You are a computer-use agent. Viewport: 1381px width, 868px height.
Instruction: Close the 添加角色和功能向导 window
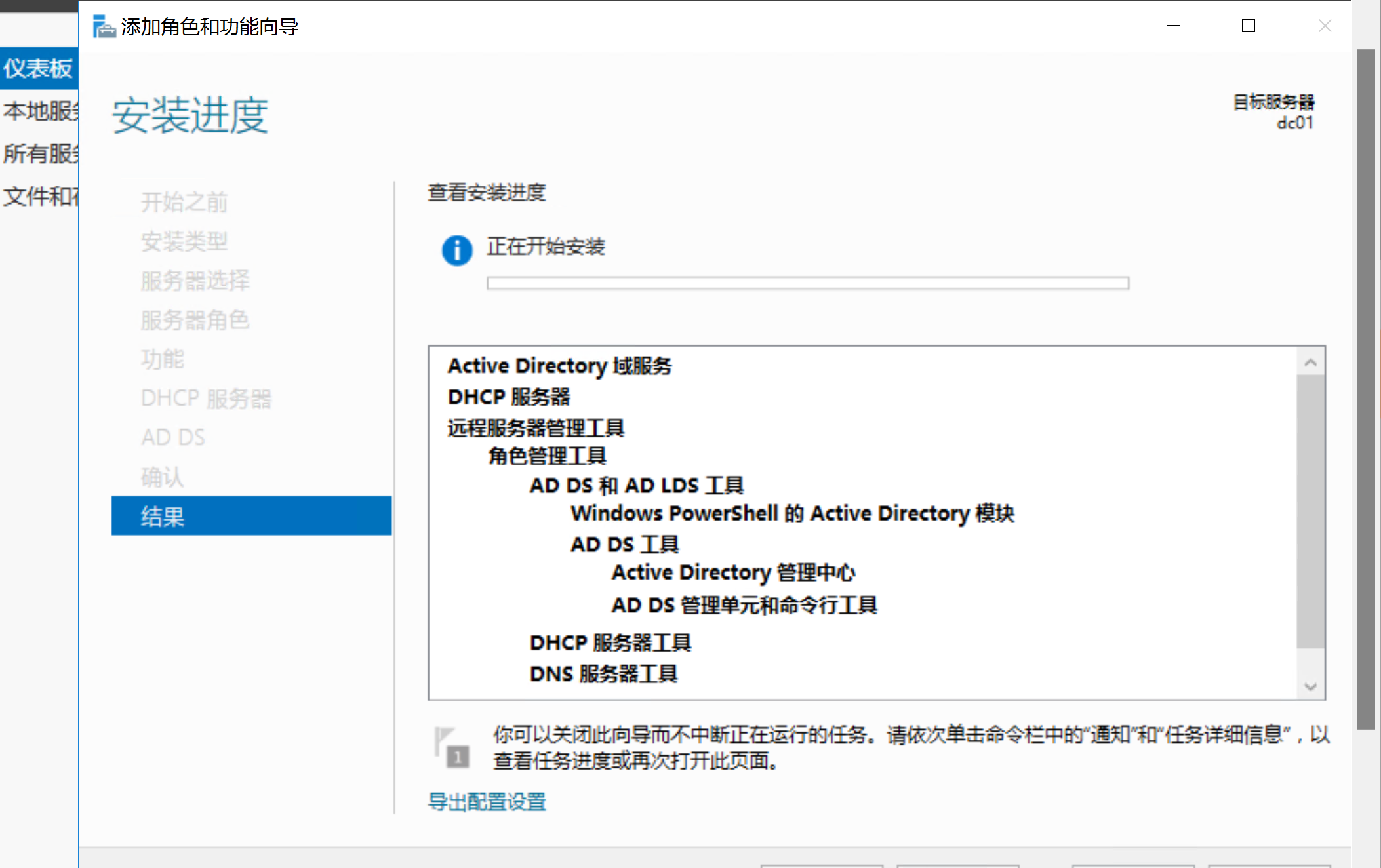1325,26
